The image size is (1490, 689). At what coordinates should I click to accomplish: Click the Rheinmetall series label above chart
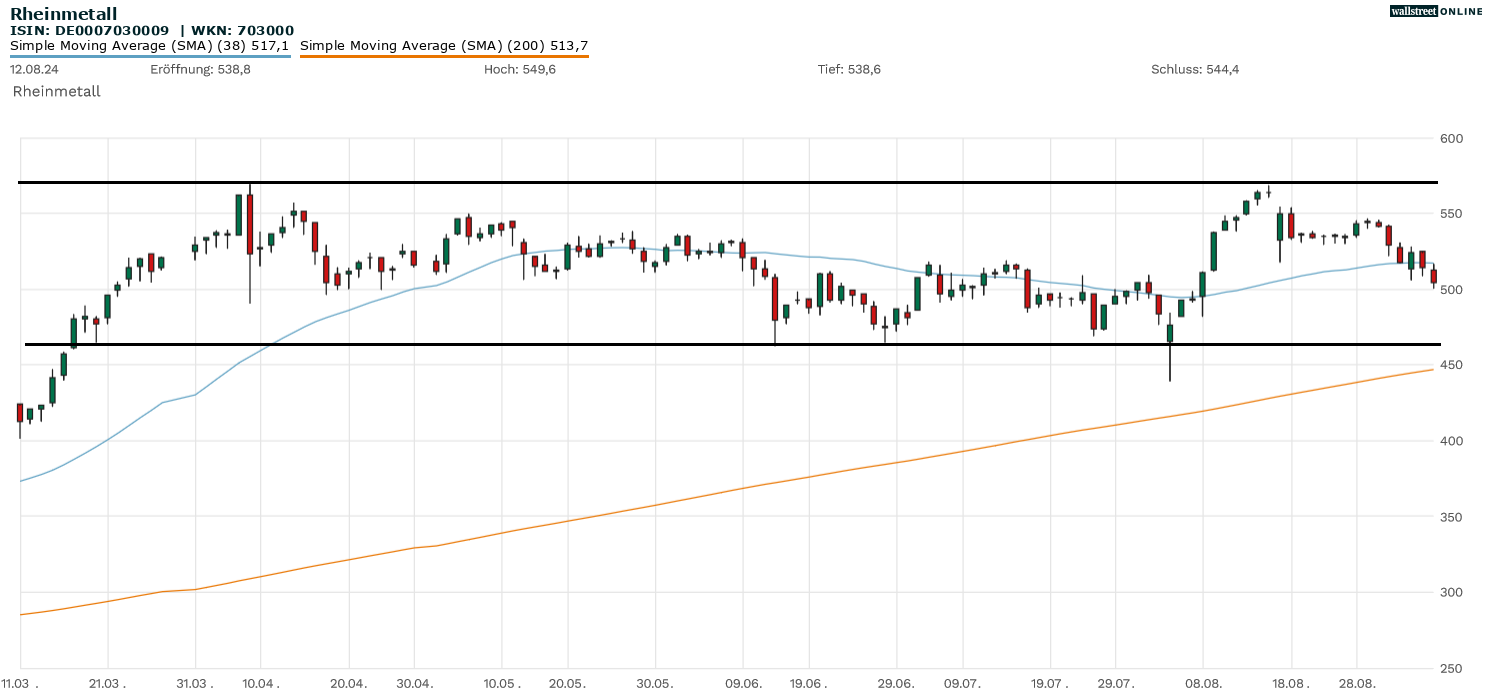tap(56, 91)
